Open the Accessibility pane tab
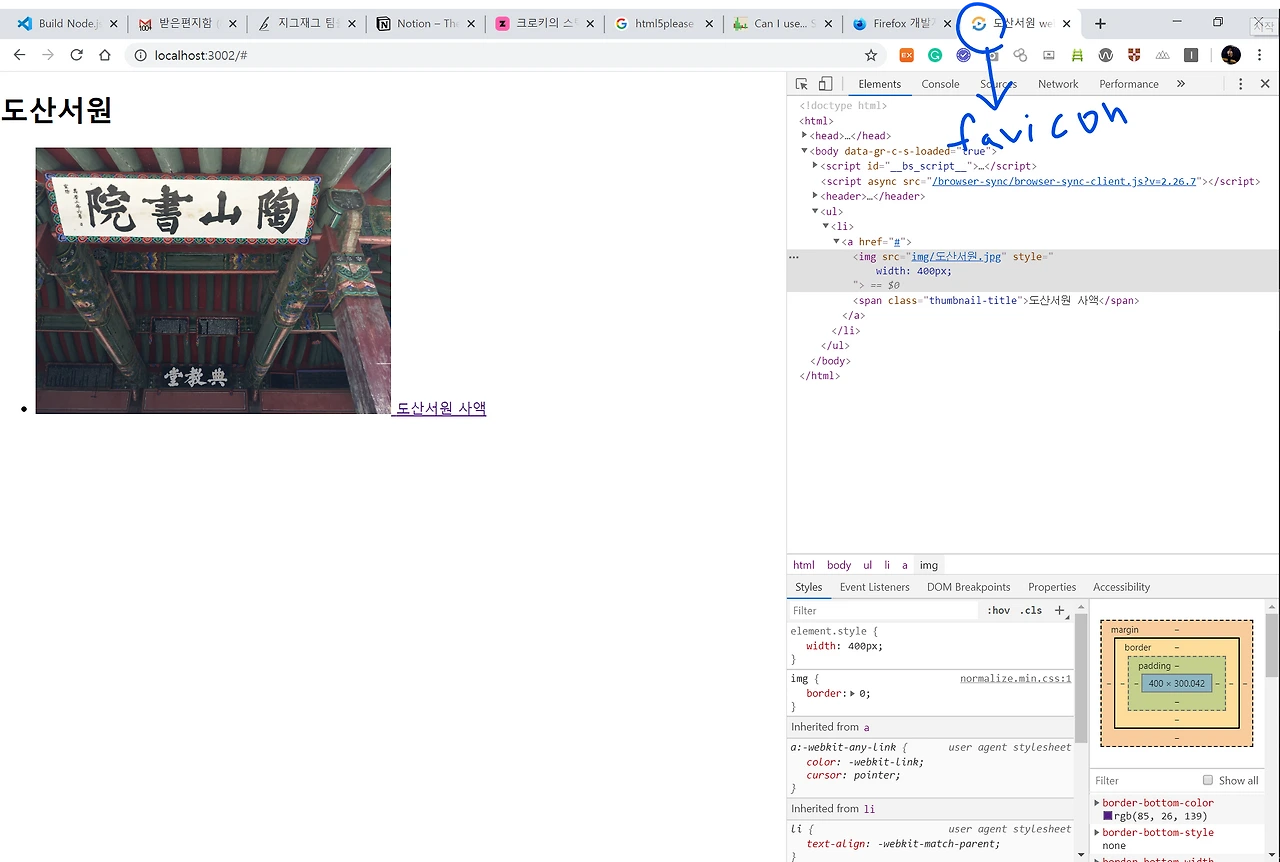The image size is (1280, 862). [1121, 587]
